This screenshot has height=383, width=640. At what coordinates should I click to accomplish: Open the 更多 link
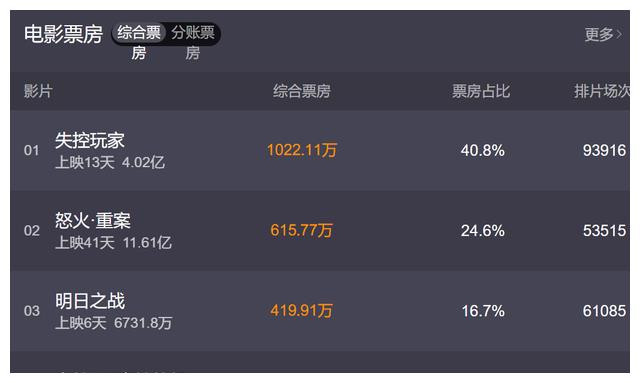(599, 34)
